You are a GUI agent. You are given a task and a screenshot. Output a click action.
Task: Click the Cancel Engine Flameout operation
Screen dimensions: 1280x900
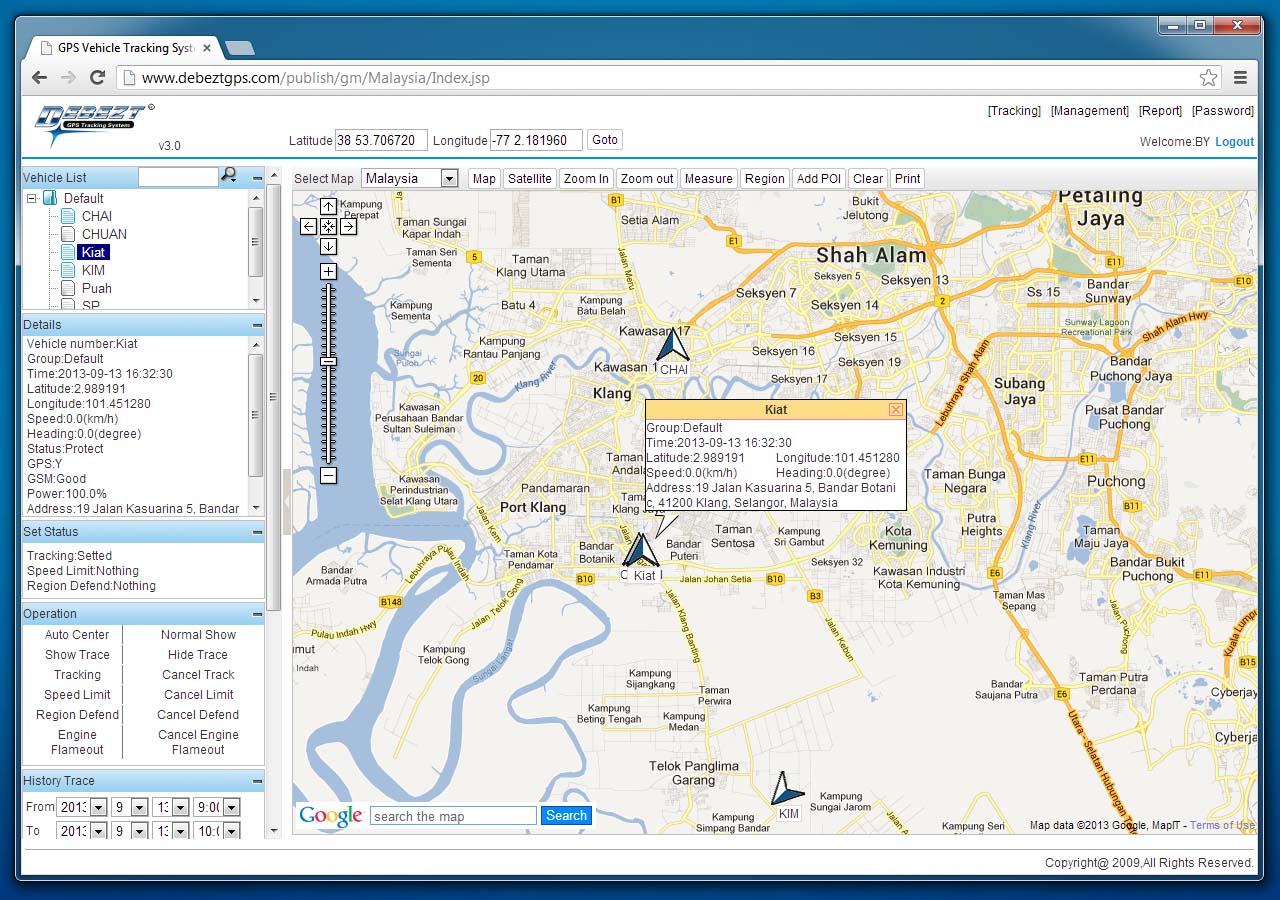(x=198, y=742)
